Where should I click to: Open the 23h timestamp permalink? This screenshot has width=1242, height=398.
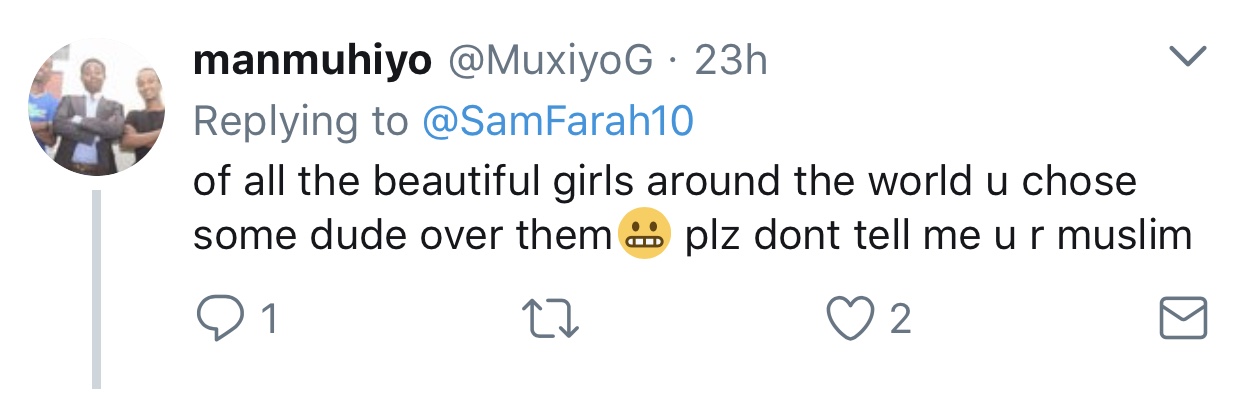(731, 62)
